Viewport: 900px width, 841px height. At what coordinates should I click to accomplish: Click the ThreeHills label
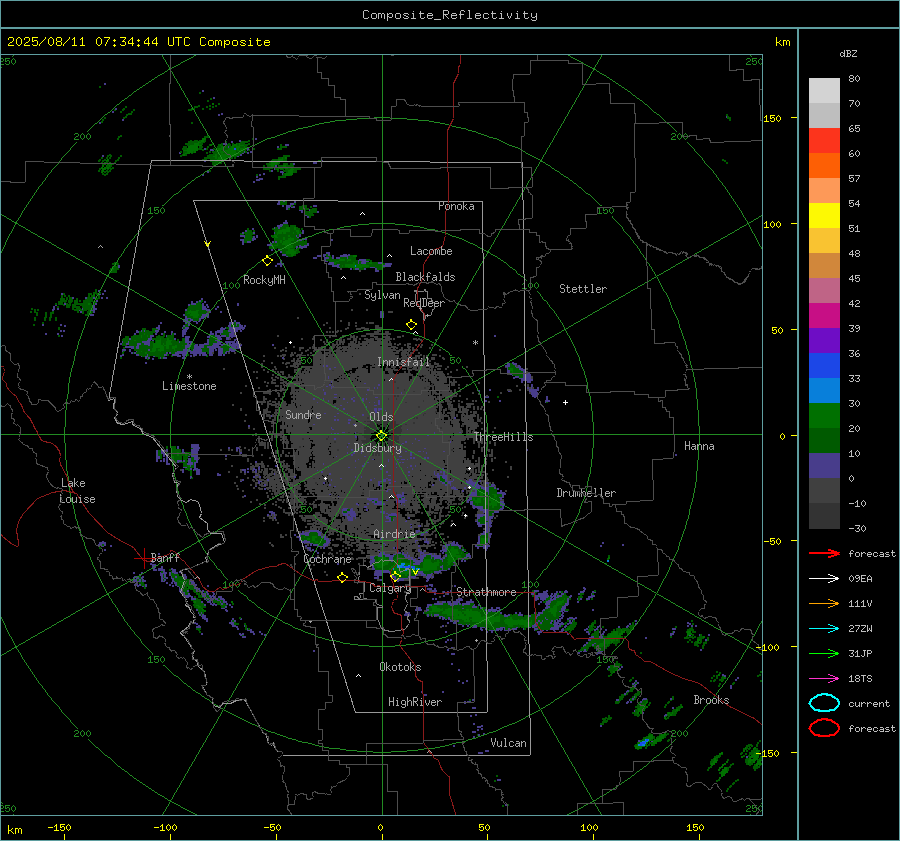click(503, 437)
